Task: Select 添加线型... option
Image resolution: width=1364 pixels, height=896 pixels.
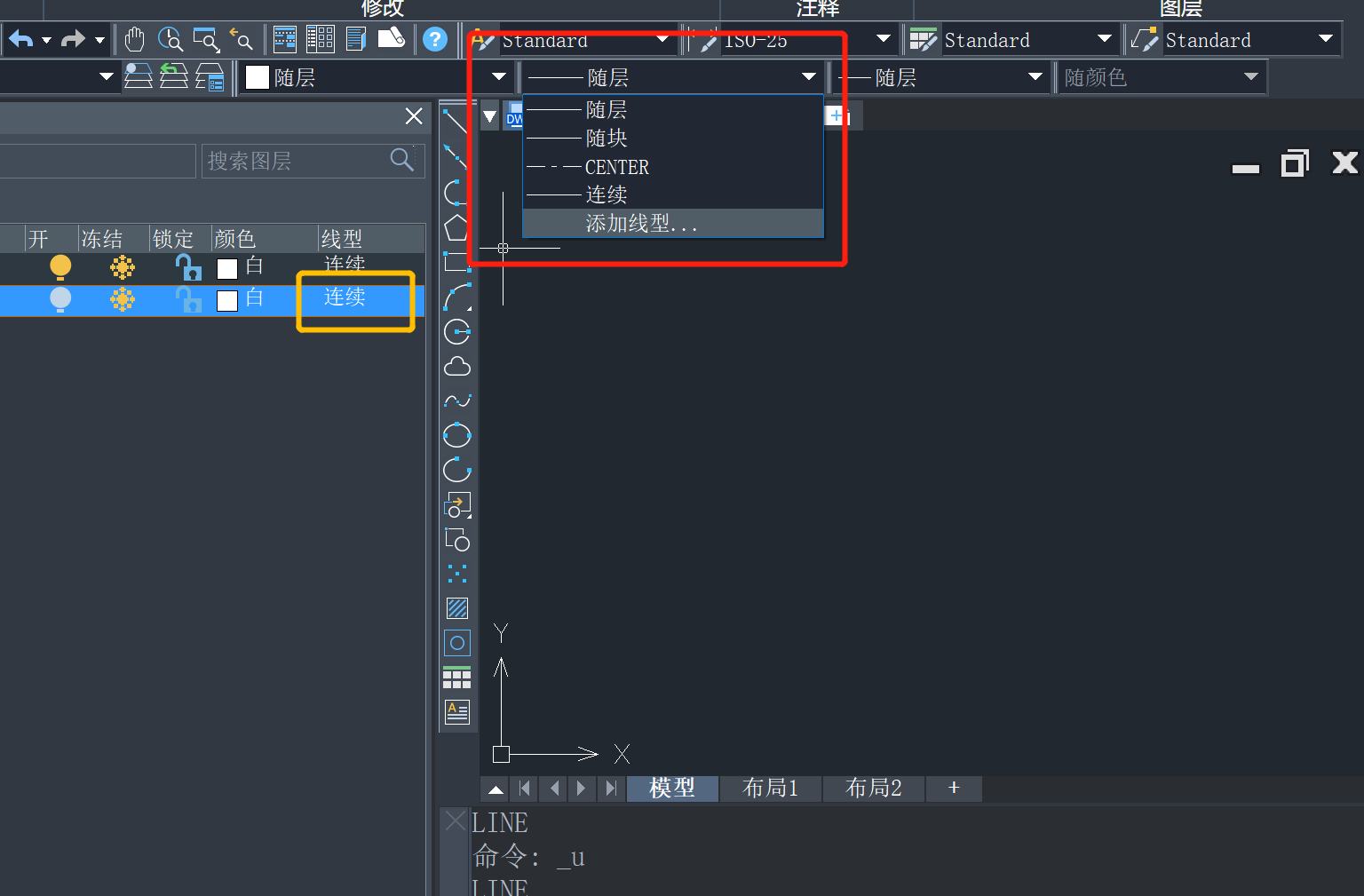Action: click(x=673, y=223)
